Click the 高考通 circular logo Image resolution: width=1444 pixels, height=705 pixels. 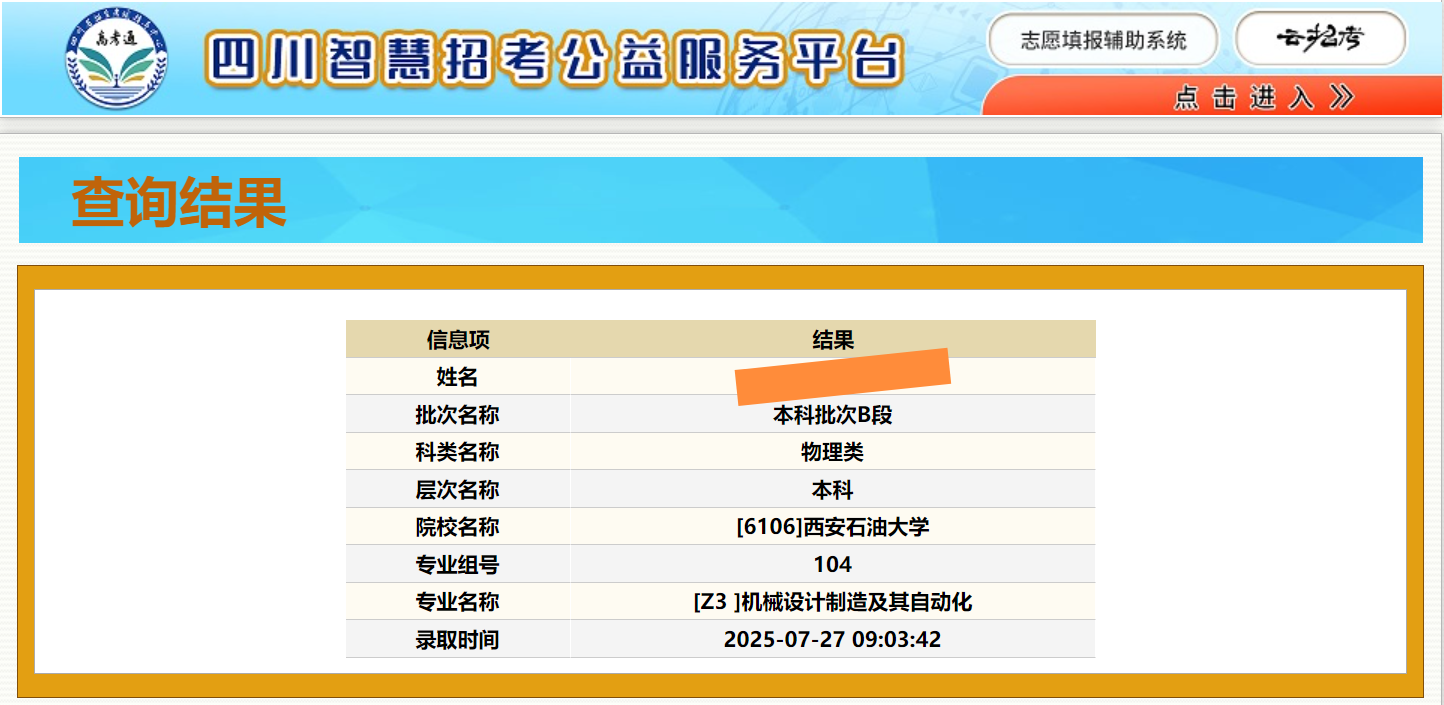[x=117, y=59]
